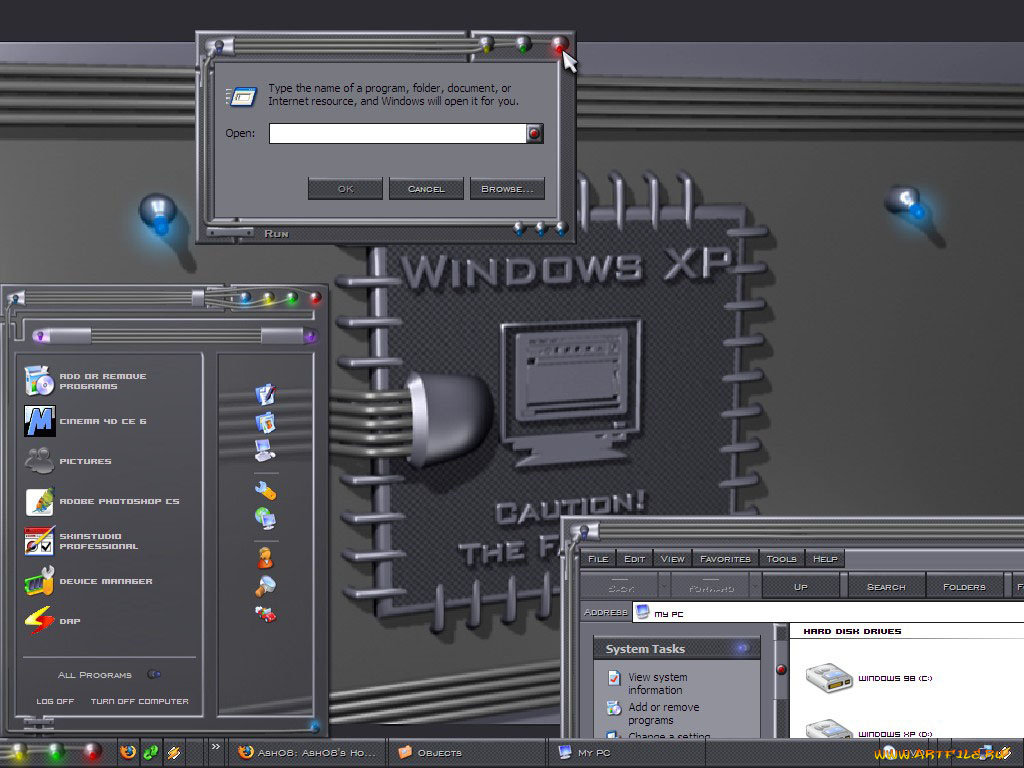Viewport: 1024px width, 768px height.
Task: Click Browse in the Run dialog
Action: (507, 188)
